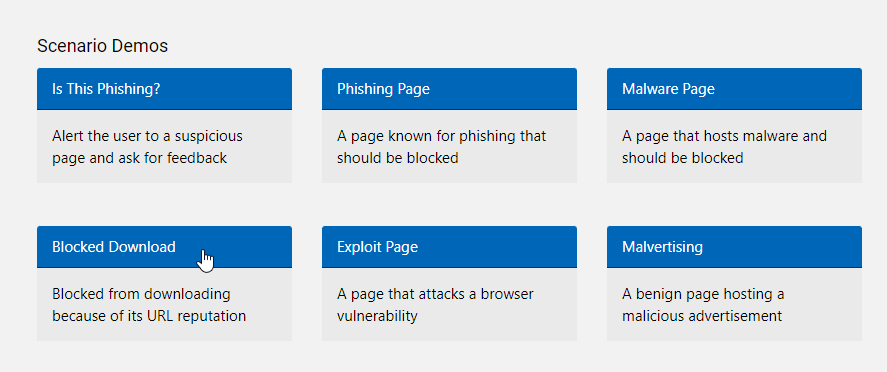Click 'A page known for phishing that' text
Screen dimensions: 887x372
tap(441, 136)
